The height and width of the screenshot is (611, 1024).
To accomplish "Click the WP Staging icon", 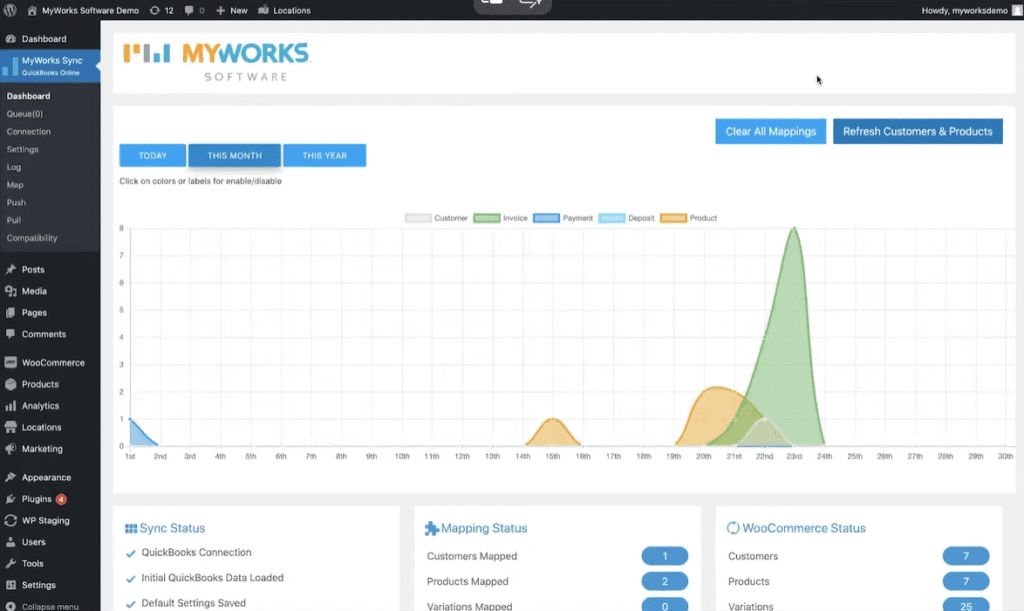I will pyautogui.click(x=10, y=520).
